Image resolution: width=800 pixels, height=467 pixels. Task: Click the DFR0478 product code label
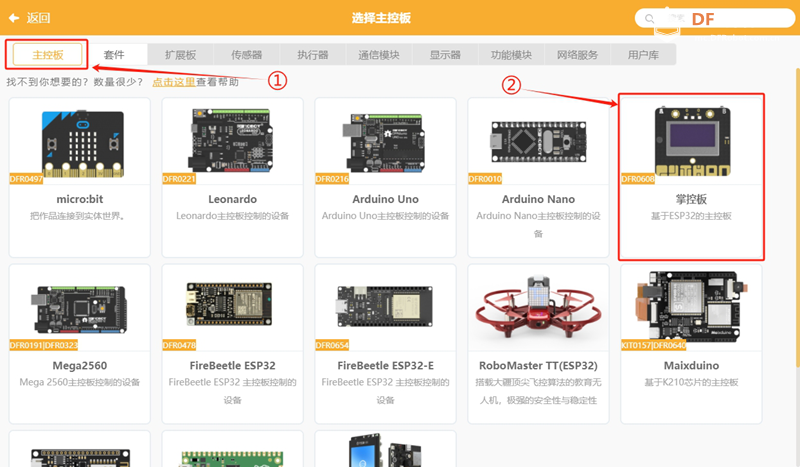[179, 345]
